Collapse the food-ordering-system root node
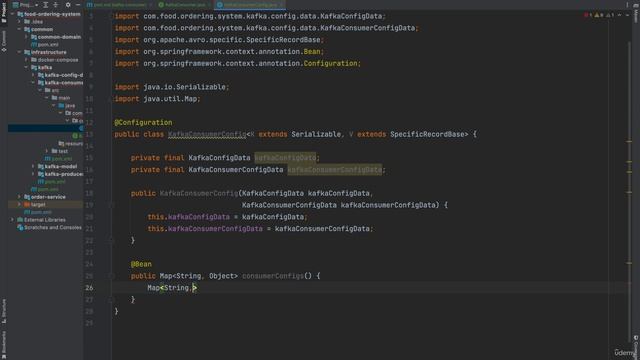Image resolution: width=640 pixels, height=360 pixels. click(12, 14)
